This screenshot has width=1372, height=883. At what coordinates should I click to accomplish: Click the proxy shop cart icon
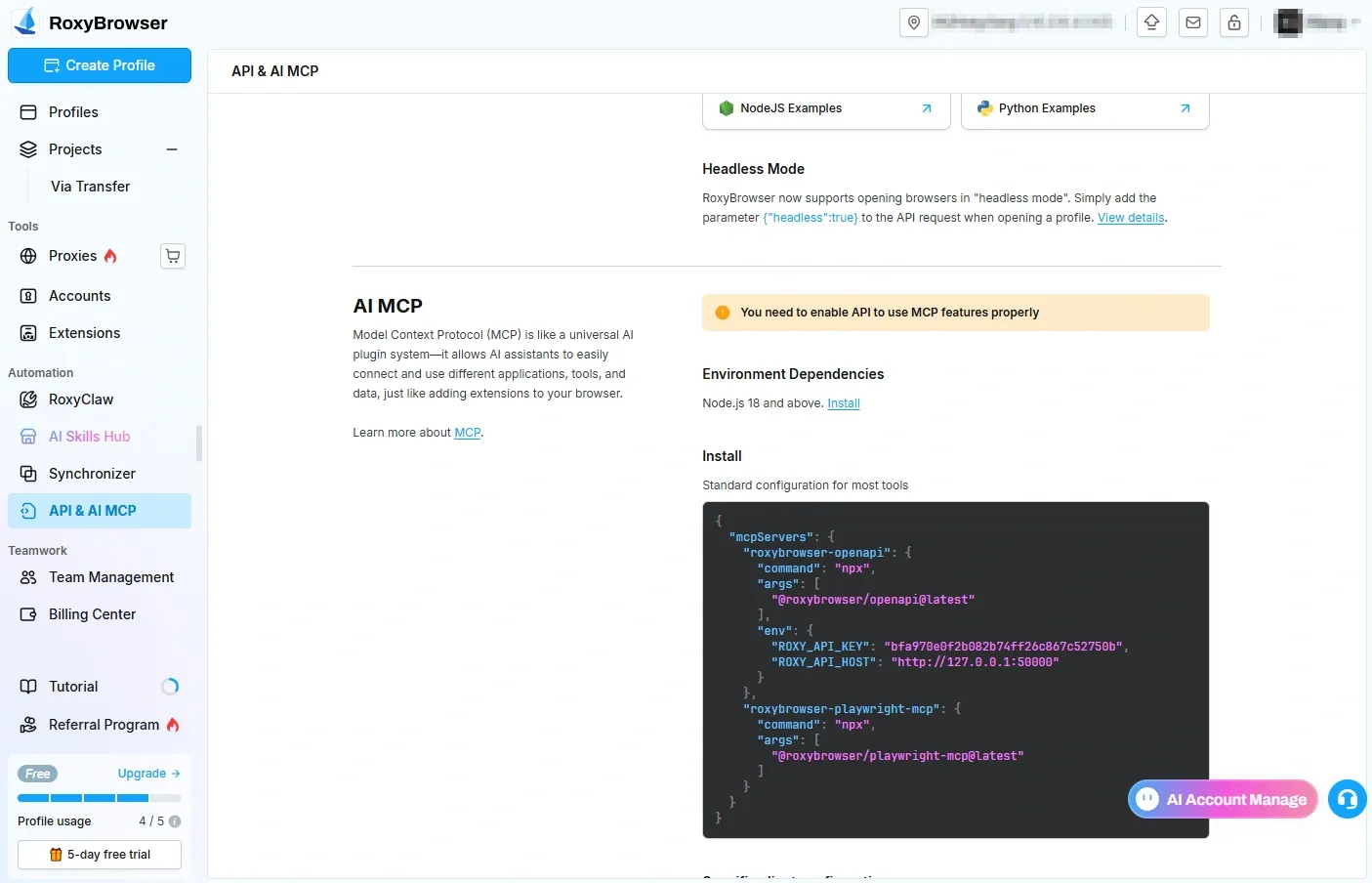[x=173, y=256]
